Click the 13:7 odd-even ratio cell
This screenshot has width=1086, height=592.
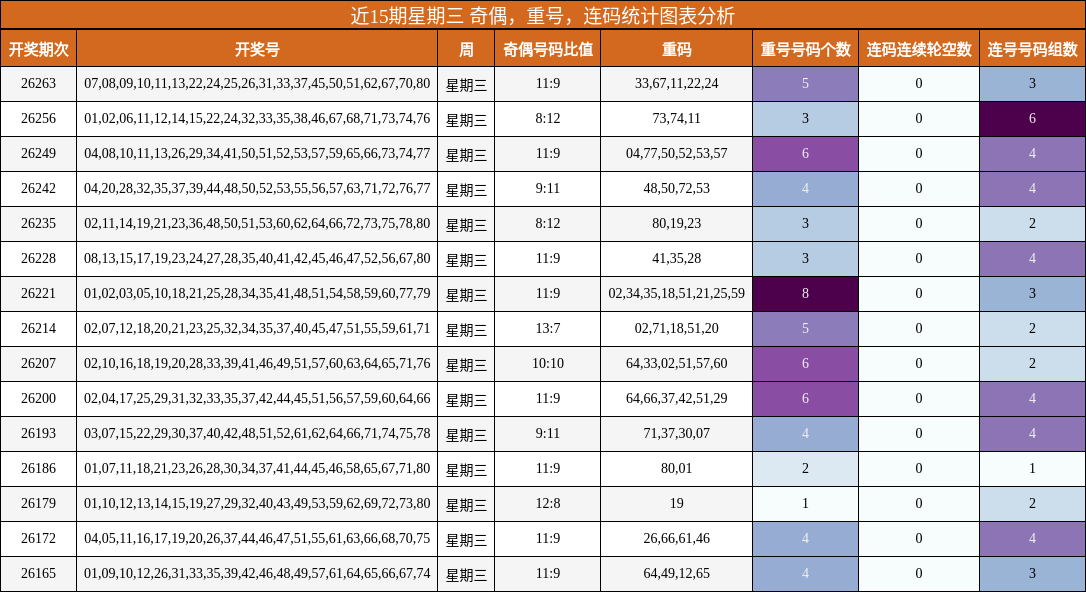[x=548, y=328]
